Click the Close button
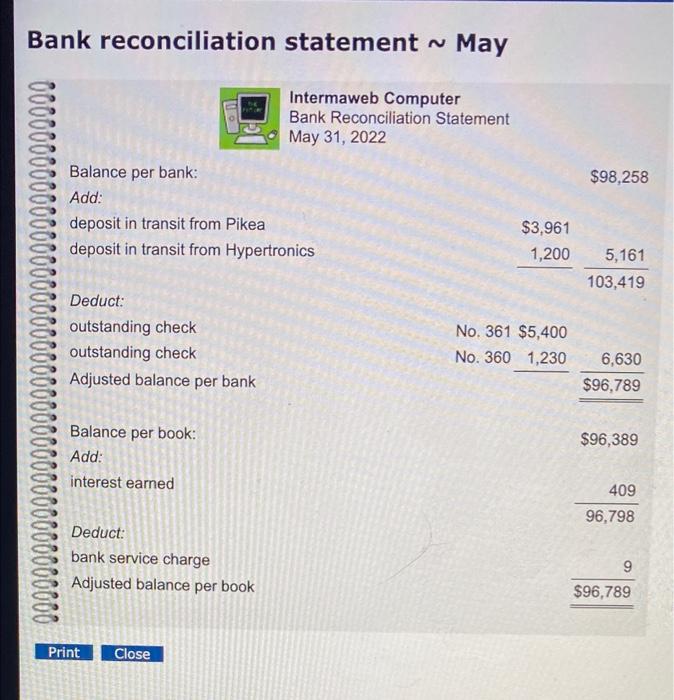 [x=132, y=654]
